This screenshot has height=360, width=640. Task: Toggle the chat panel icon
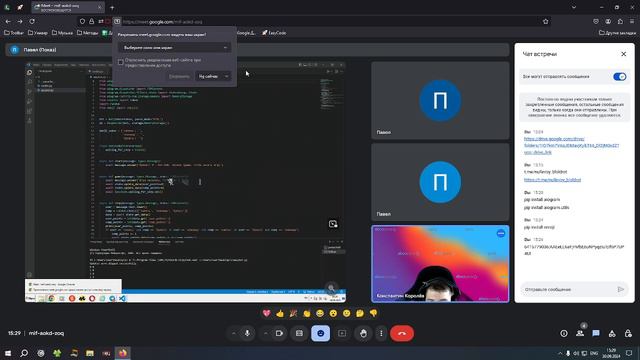(x=596, y=333)
